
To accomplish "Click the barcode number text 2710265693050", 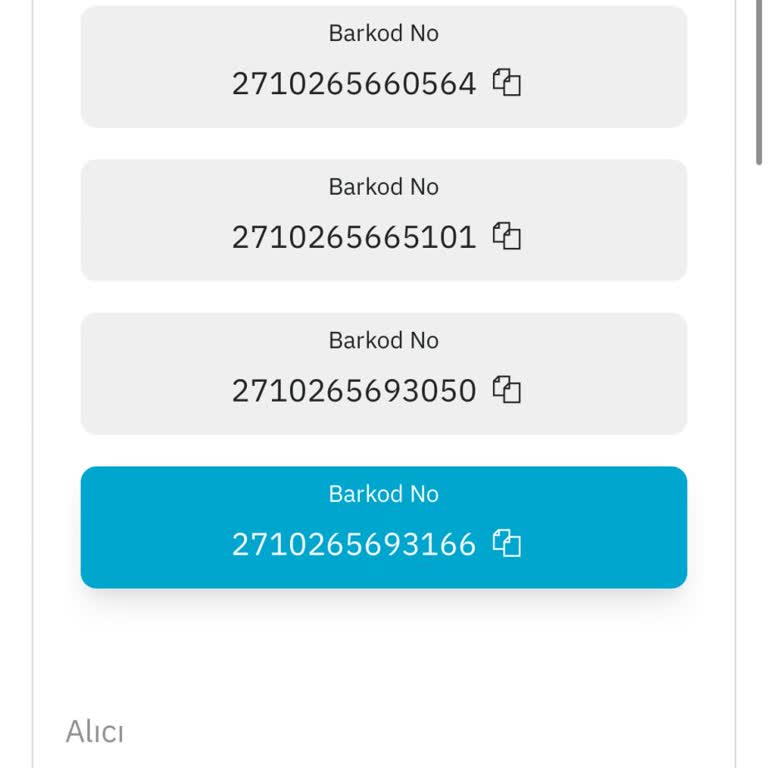I will click(354, 391).
